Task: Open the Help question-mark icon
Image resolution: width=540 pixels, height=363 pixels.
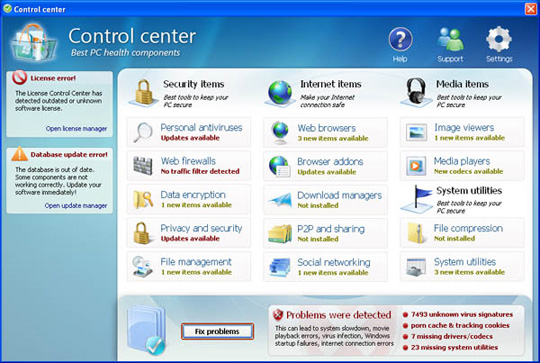Action: click(x=400, y=39)
